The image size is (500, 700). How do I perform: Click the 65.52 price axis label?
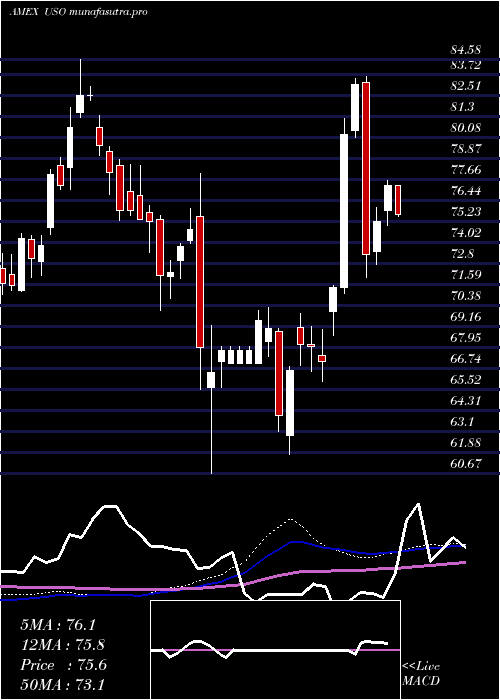[x=466, y=379]
